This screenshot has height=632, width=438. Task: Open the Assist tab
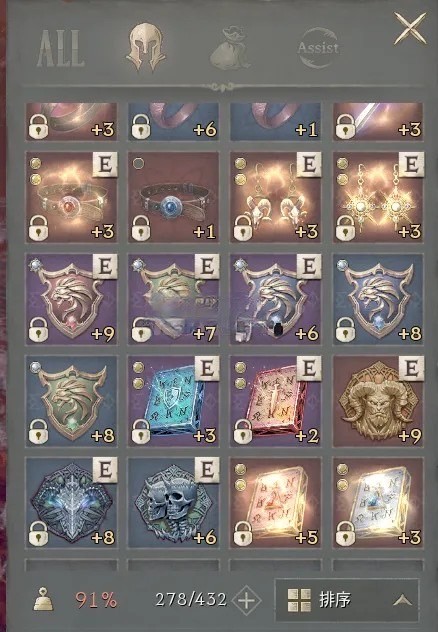click(x=318, y=48)
